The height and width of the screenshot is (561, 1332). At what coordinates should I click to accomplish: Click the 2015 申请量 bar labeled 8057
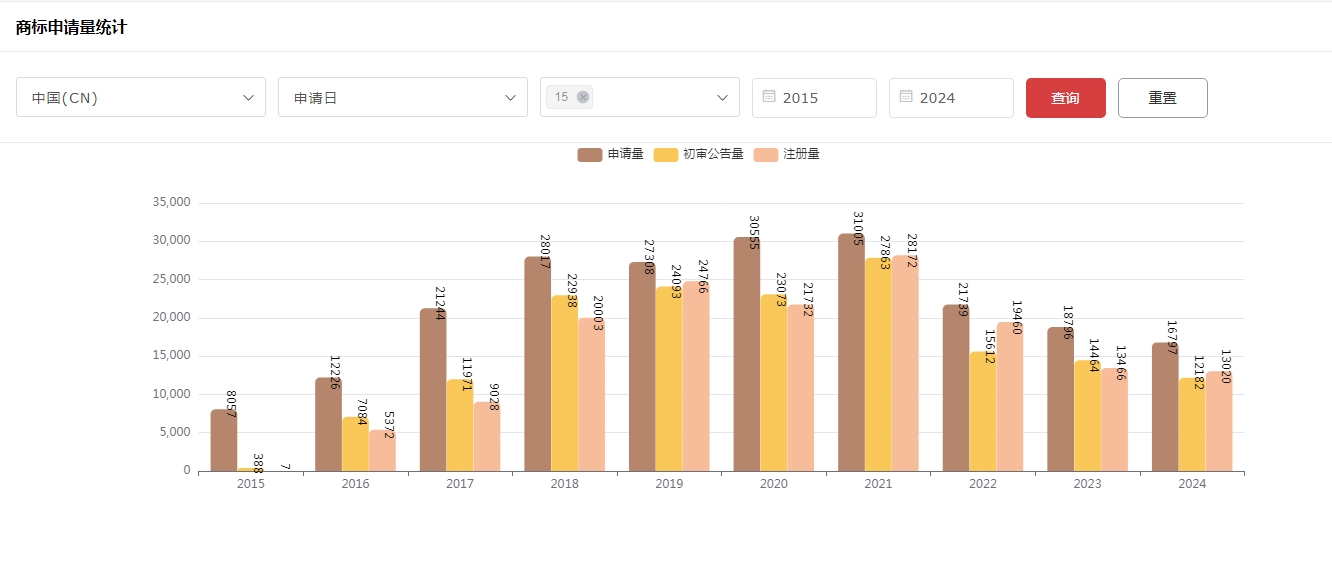point(223,440)
